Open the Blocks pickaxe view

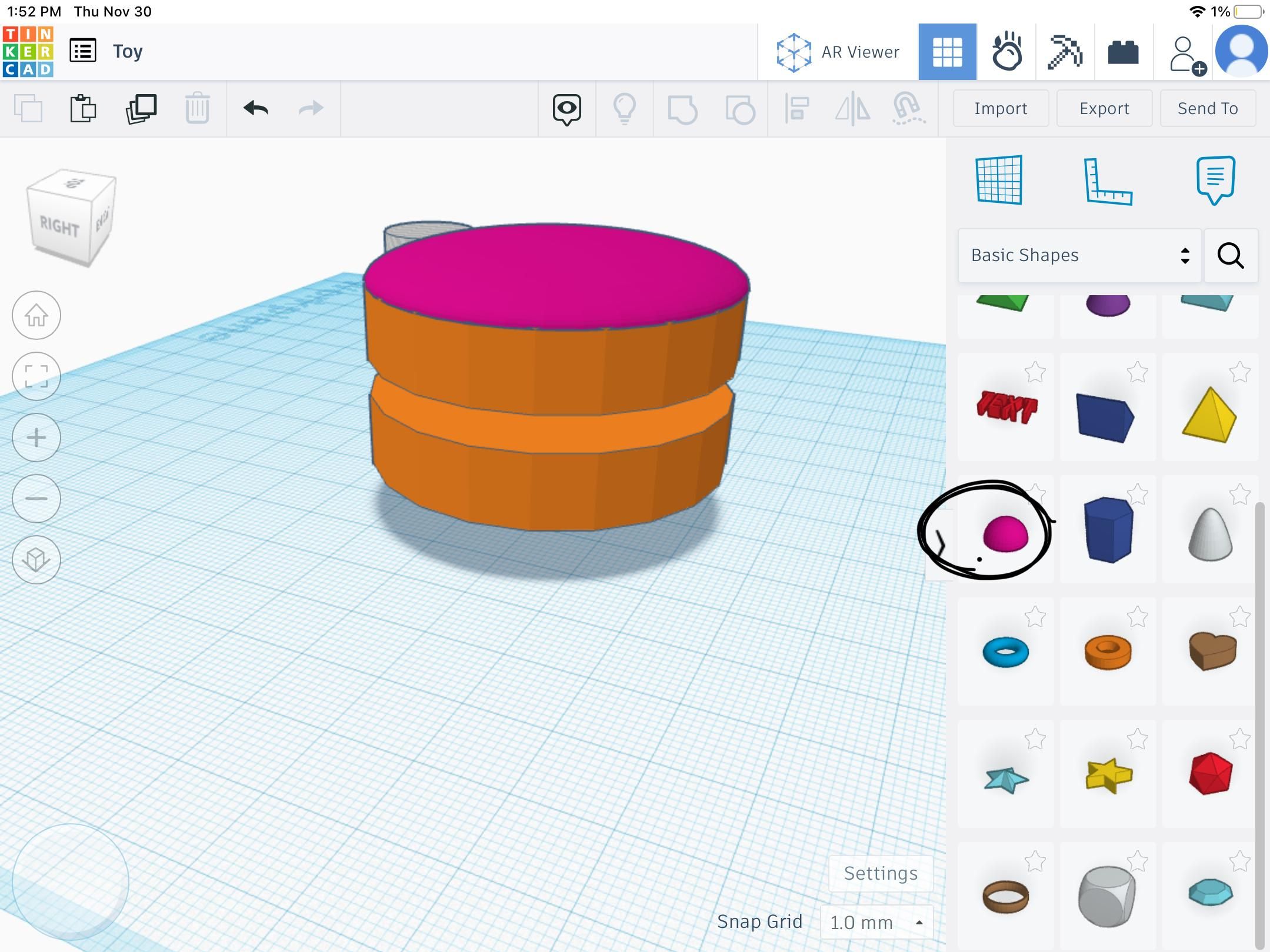click(x=1065, y=52)
